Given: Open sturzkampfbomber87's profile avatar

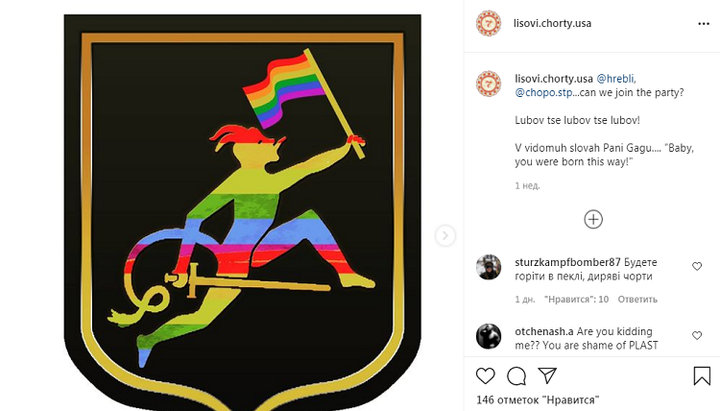Looking at the screenshot, I should tap(489, 267).
